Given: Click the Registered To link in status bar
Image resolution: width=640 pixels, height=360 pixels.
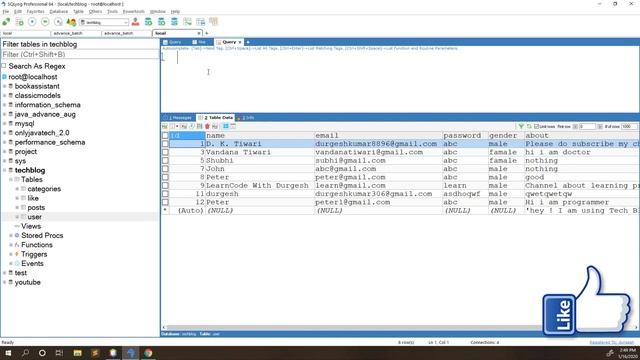Looking at the screenshot, I should coord(612,342).
